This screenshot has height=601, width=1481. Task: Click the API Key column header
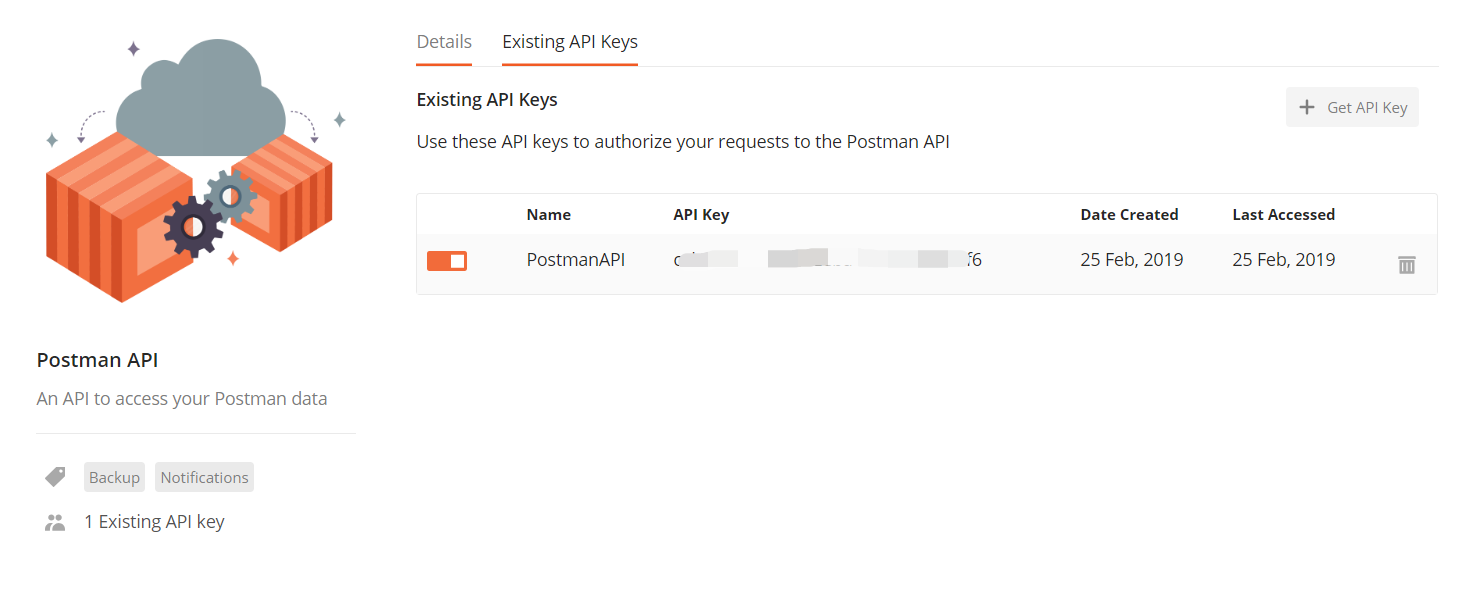click(x=701, y=214)
